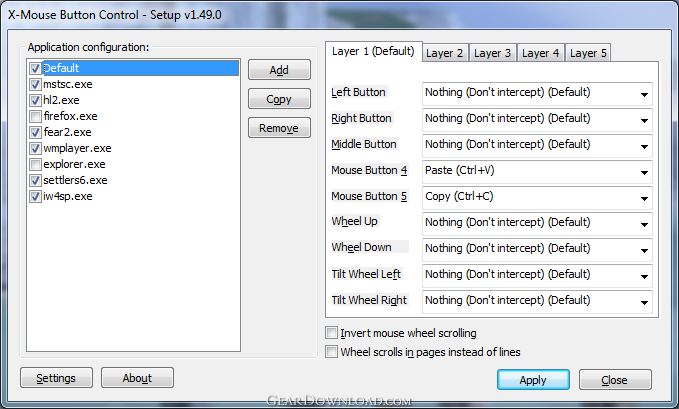Screen dimensions: 679x409
Task: Uncheck the fear2.exe profile checkbox
Action: click(35, 132)
